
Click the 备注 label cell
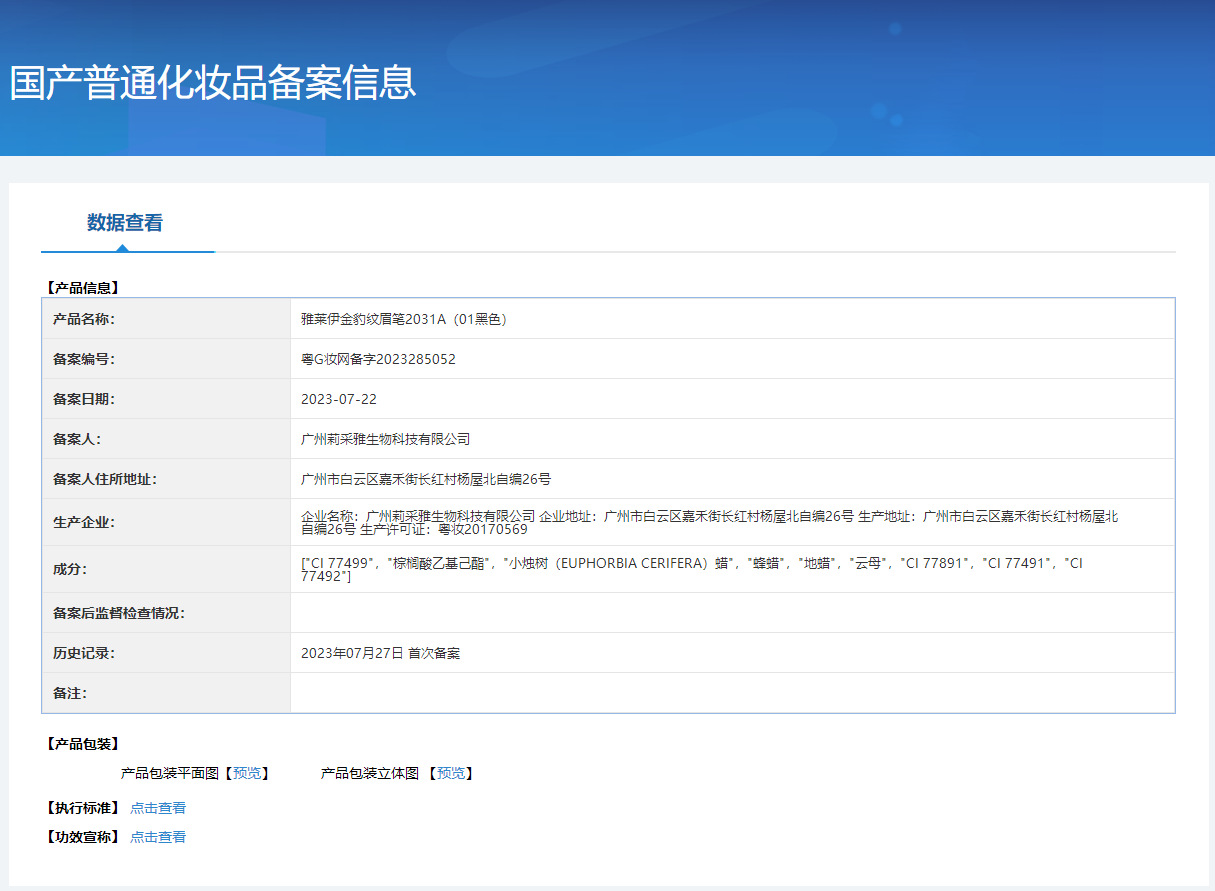166,693
